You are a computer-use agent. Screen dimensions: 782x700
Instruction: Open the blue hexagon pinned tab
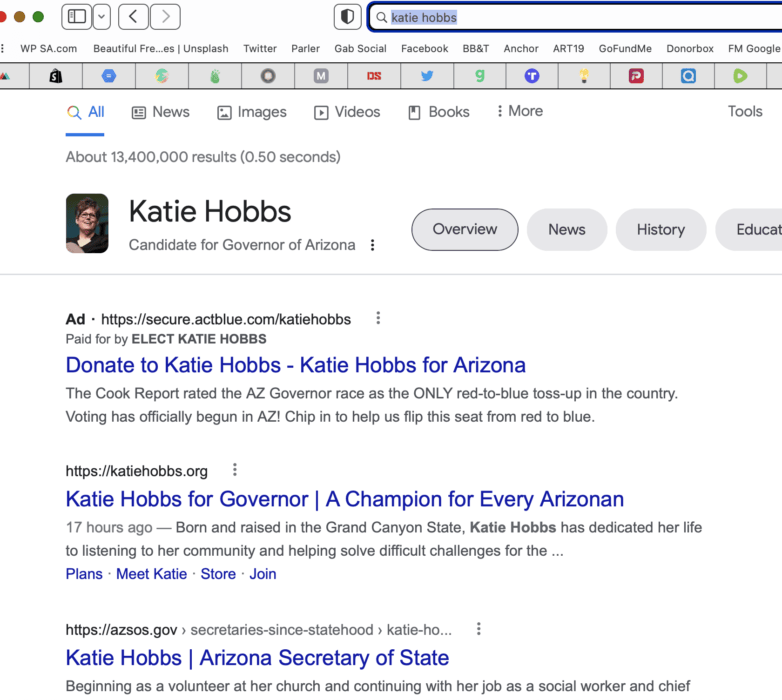(x=109, y=76)
